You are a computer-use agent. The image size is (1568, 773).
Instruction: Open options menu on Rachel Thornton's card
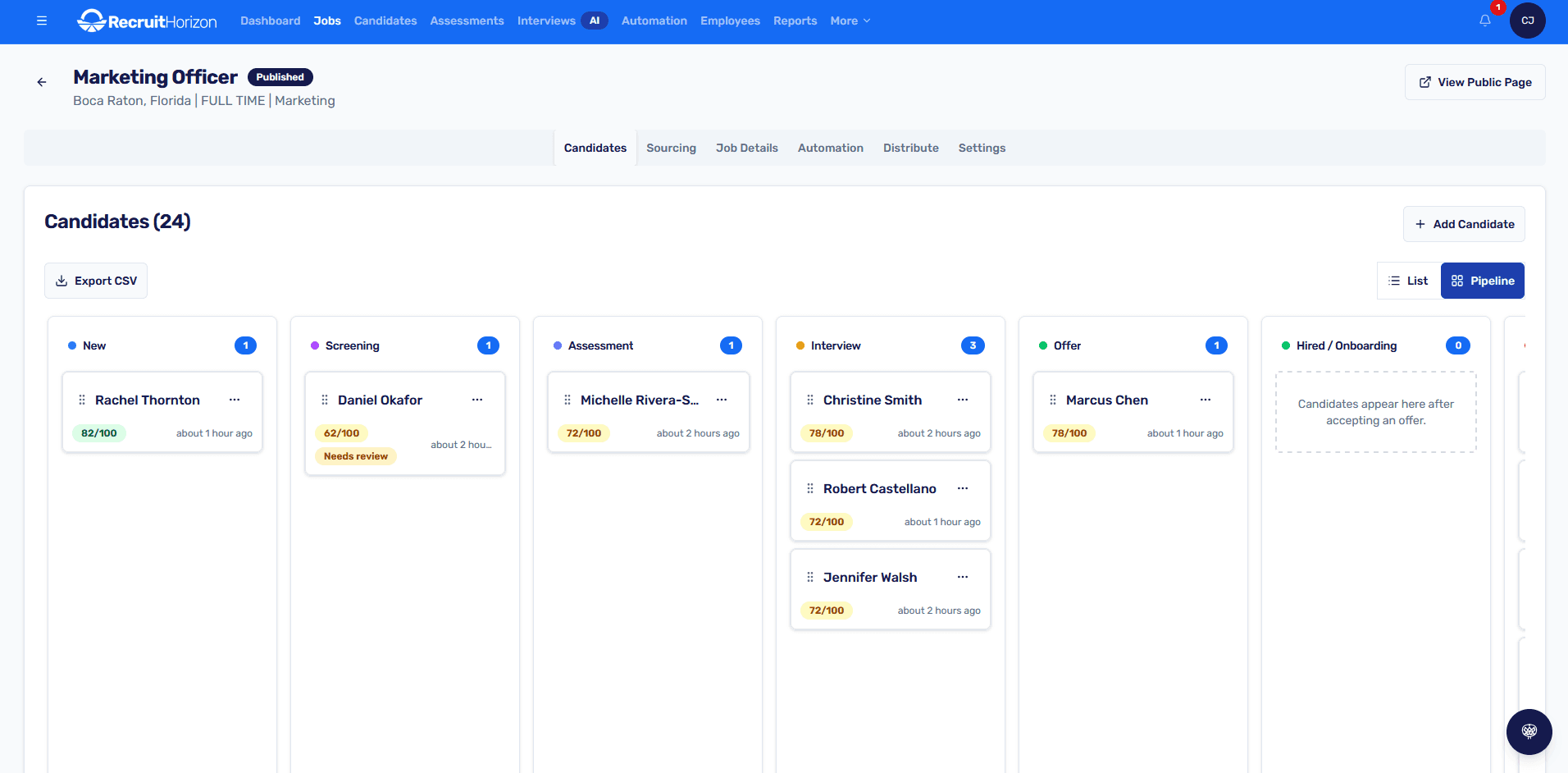coord(235,400)
